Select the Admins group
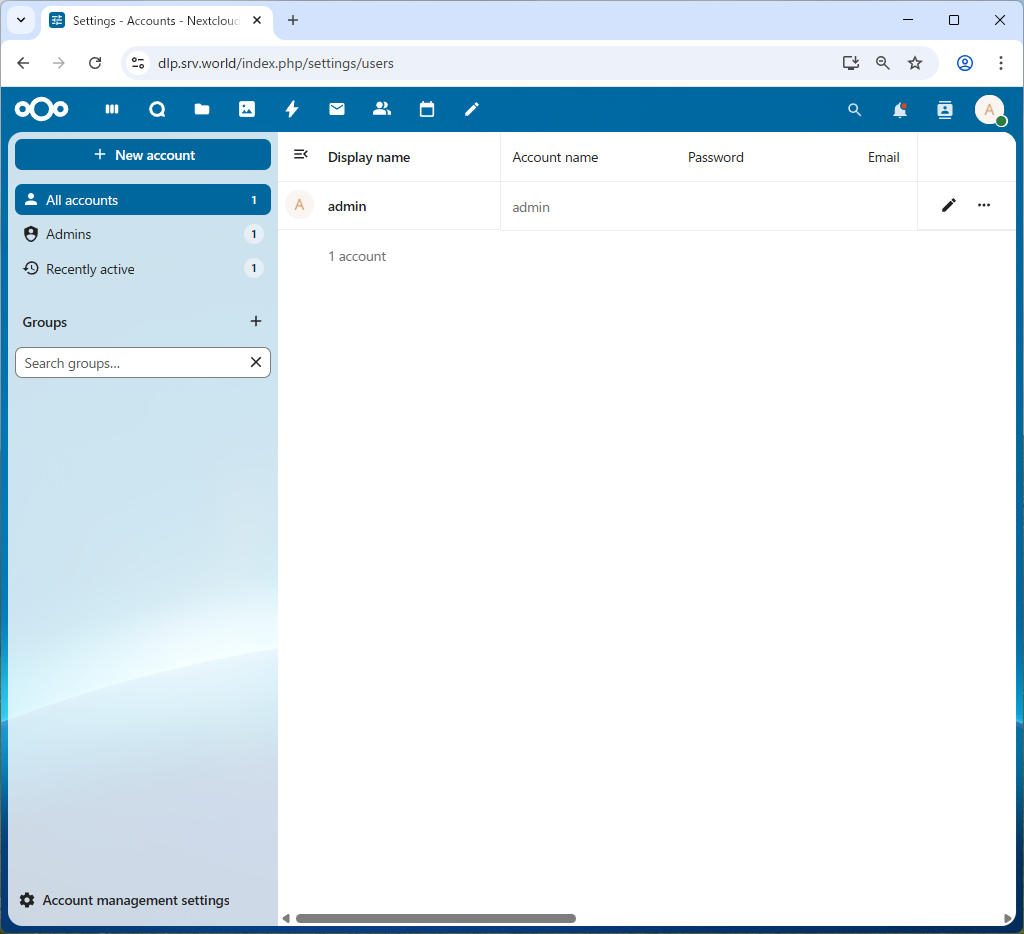The width and height of the screenshot is (1024, 934). click(69, 234)
